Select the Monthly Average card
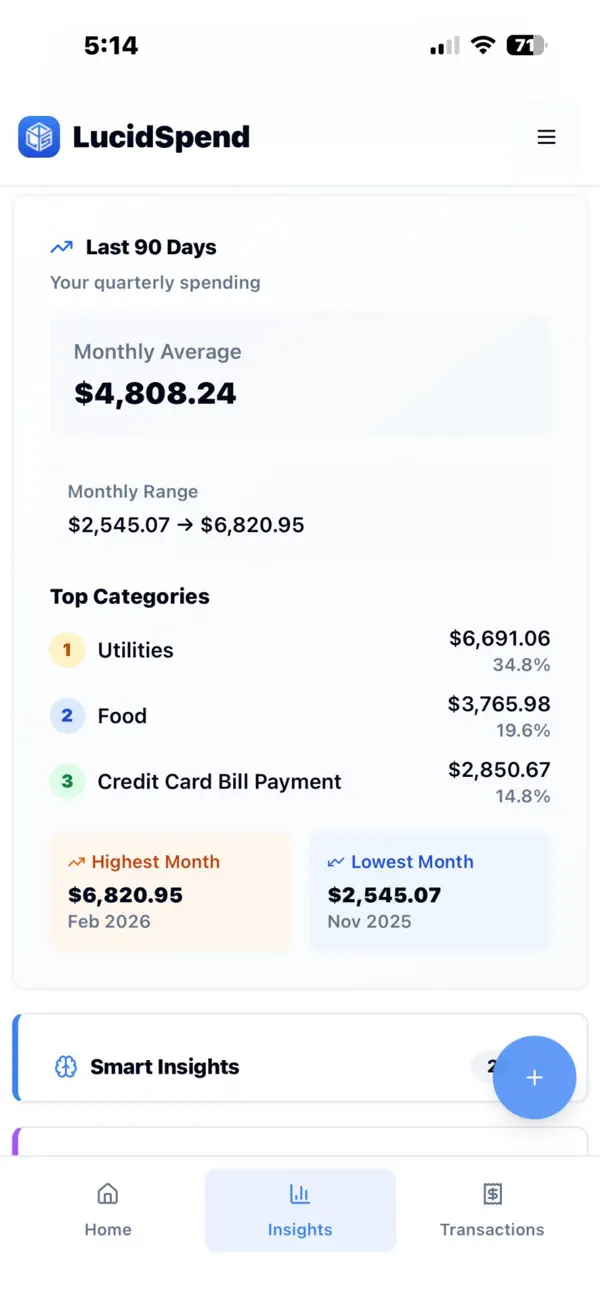 point(300,375)
